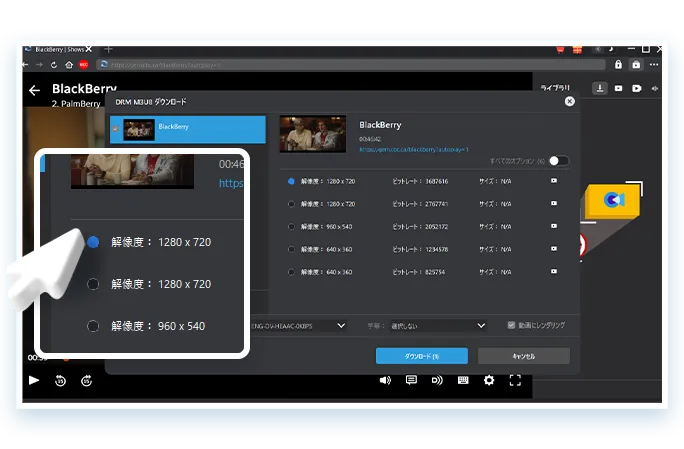Go back with the browser back arrow

(25, 65)
